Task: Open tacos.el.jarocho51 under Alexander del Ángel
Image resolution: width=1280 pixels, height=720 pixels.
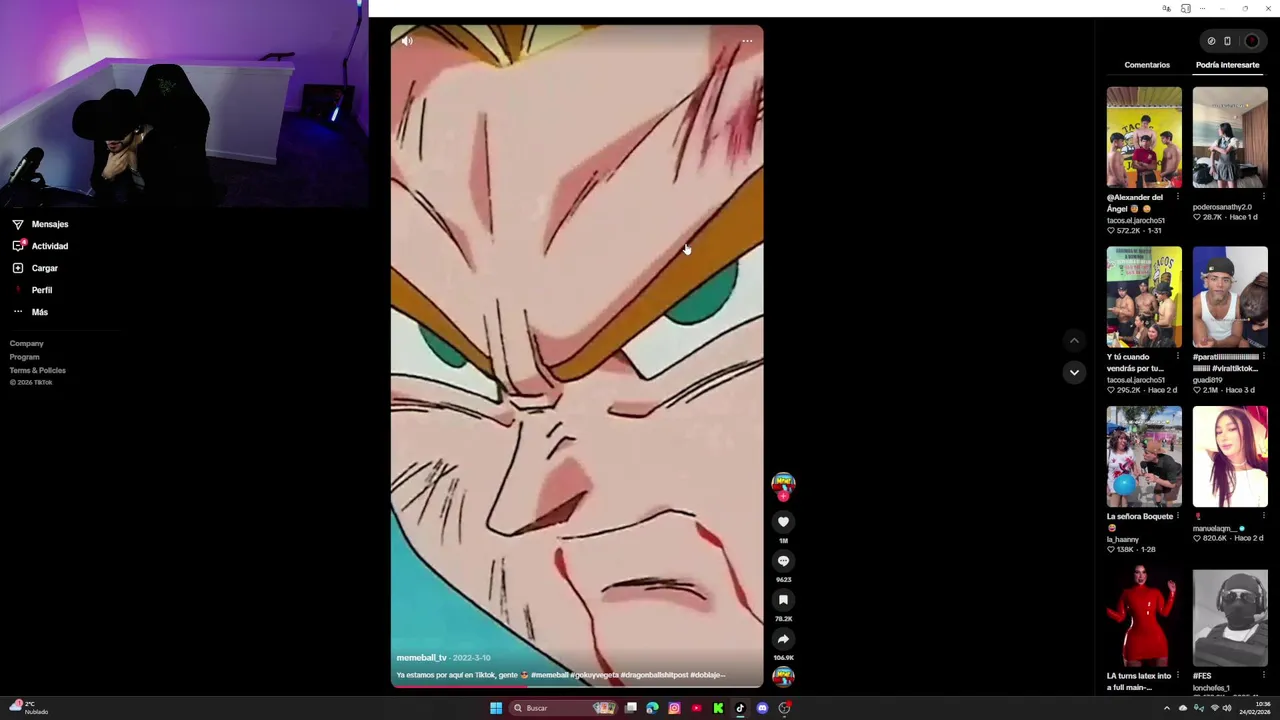Action: click(1136, 220)
